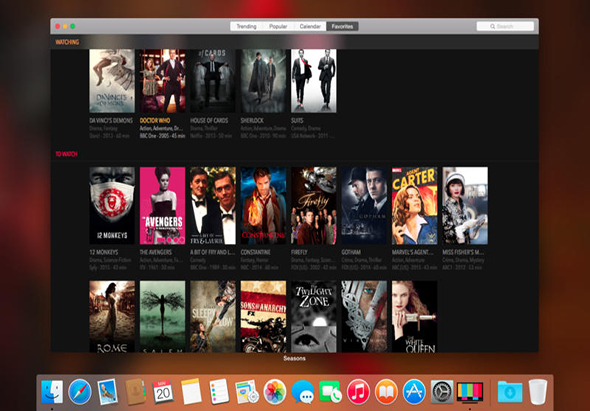Switch to the Trending tab
The image size is (590, 411).
coord(246,26)
